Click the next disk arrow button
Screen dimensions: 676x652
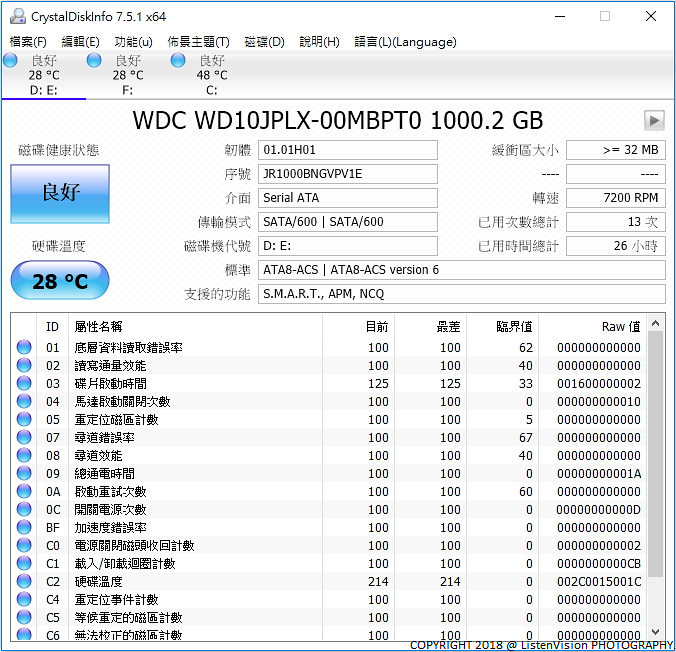point(654,120)
